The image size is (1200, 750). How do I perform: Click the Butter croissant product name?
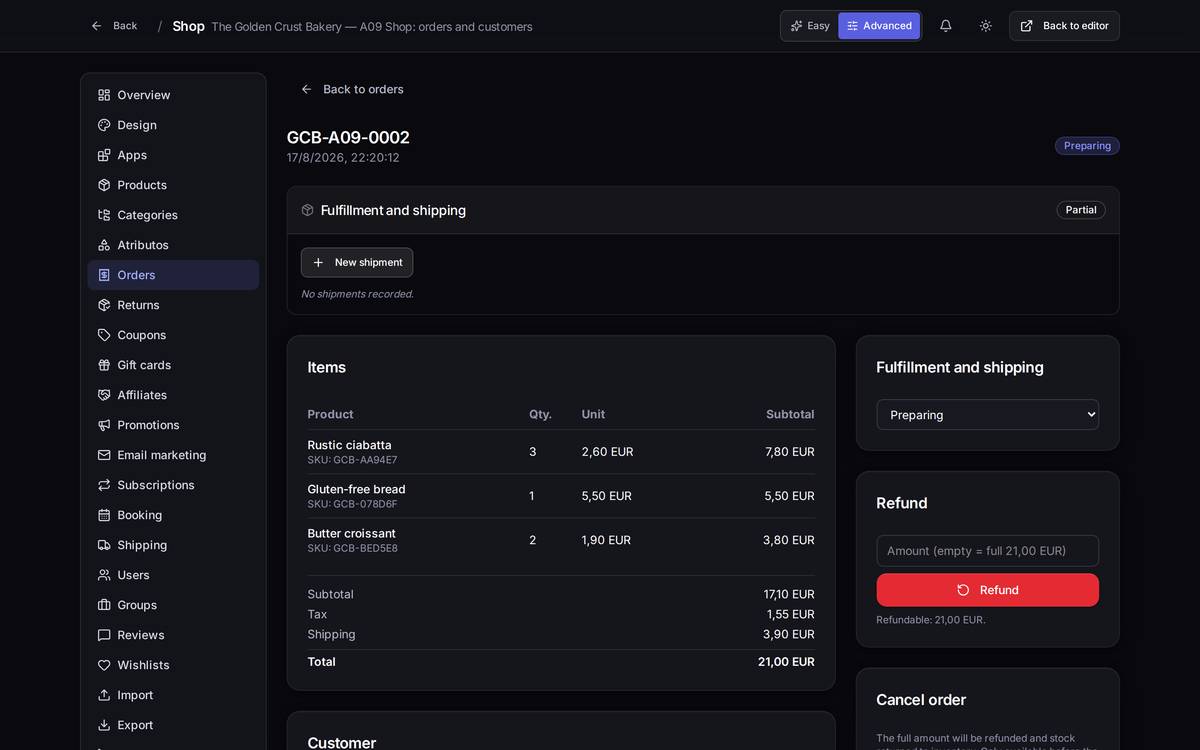point(352,533)
